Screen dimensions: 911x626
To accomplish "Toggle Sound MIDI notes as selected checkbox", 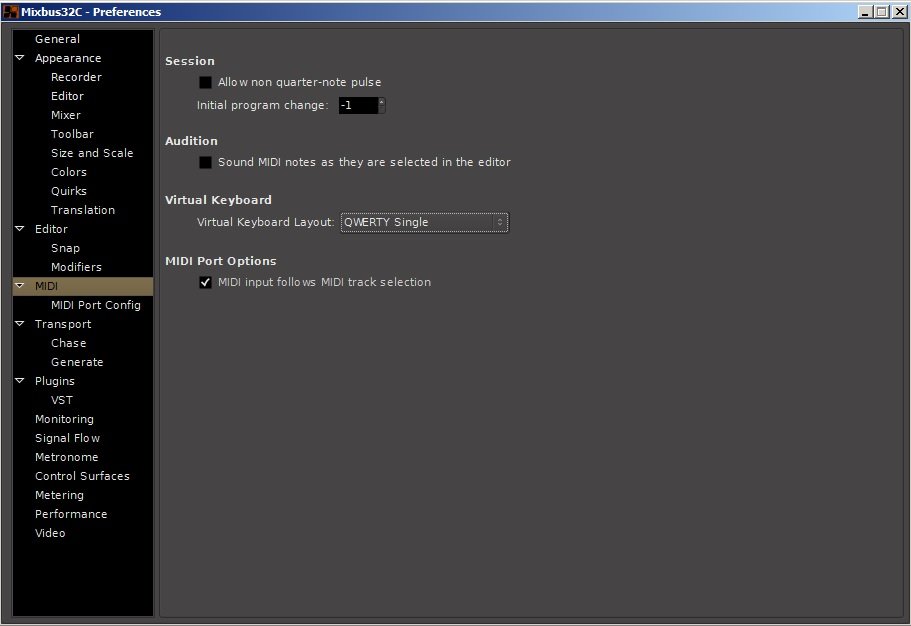I will [205, 162].
